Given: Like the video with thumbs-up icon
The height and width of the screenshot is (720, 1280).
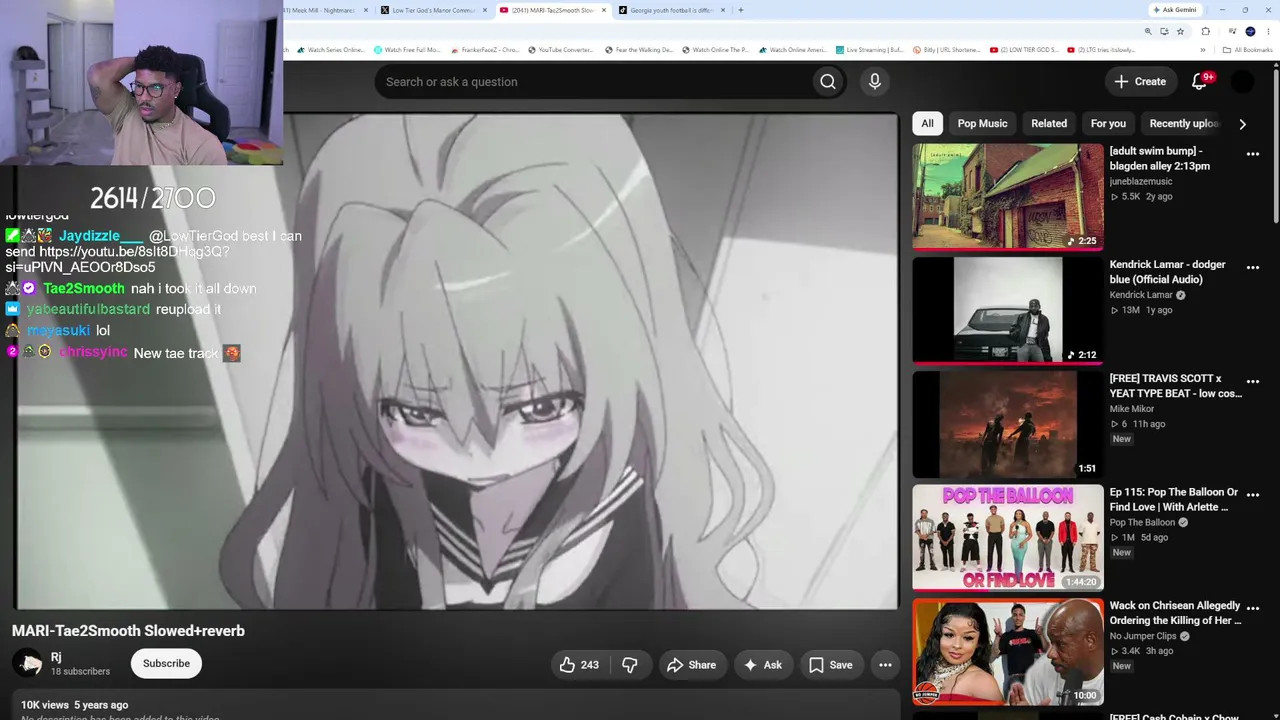Looking at the screenshot, I should 580,665.
